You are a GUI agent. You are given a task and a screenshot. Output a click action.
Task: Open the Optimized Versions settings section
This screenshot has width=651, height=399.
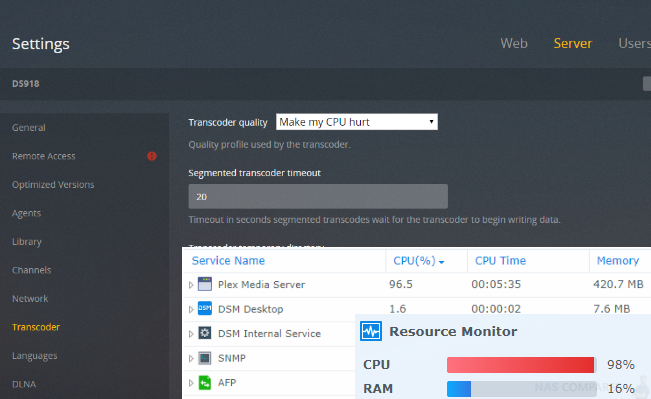[53, 185]
